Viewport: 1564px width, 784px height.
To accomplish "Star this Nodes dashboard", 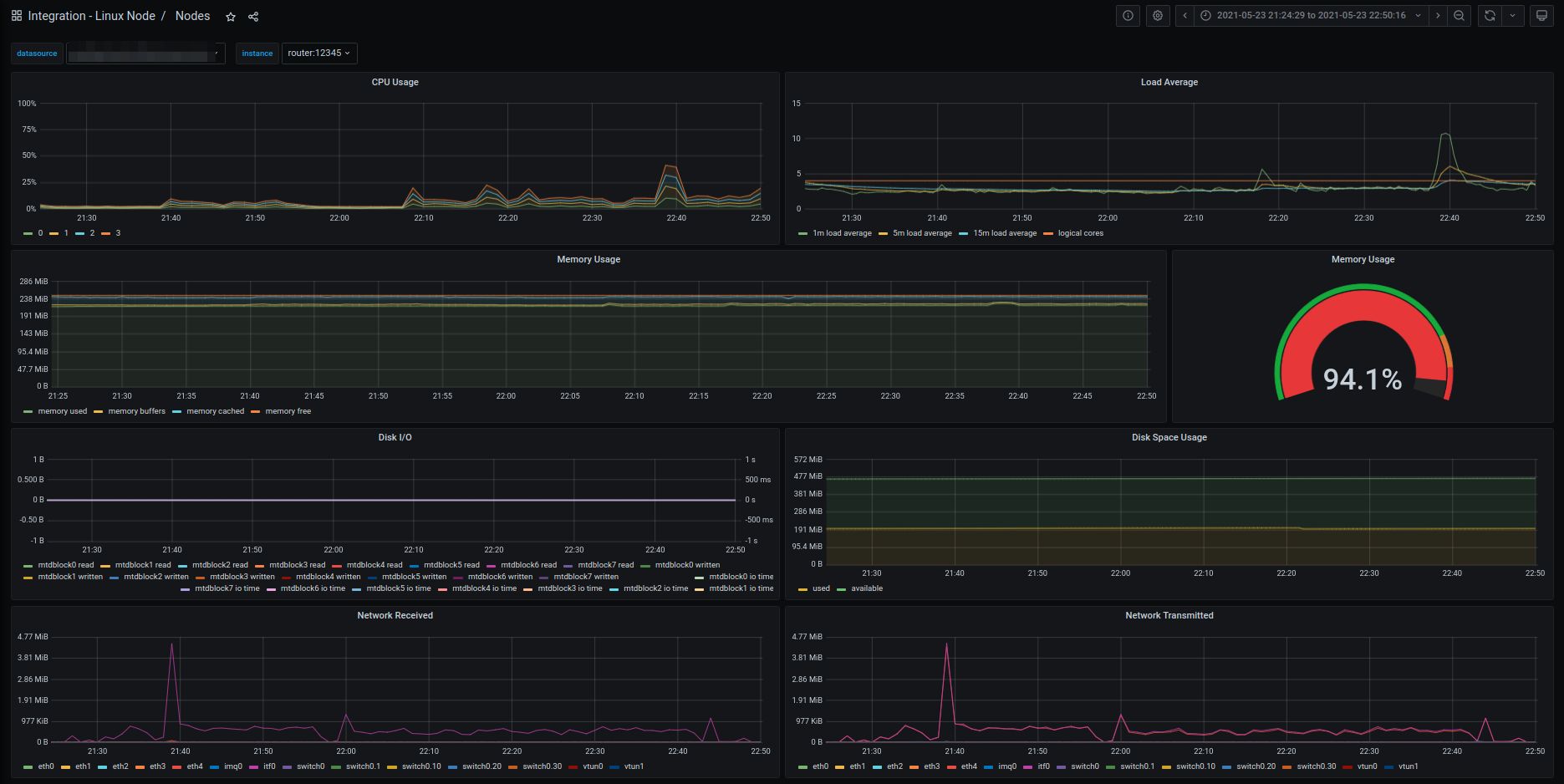I will coord(231,17).
